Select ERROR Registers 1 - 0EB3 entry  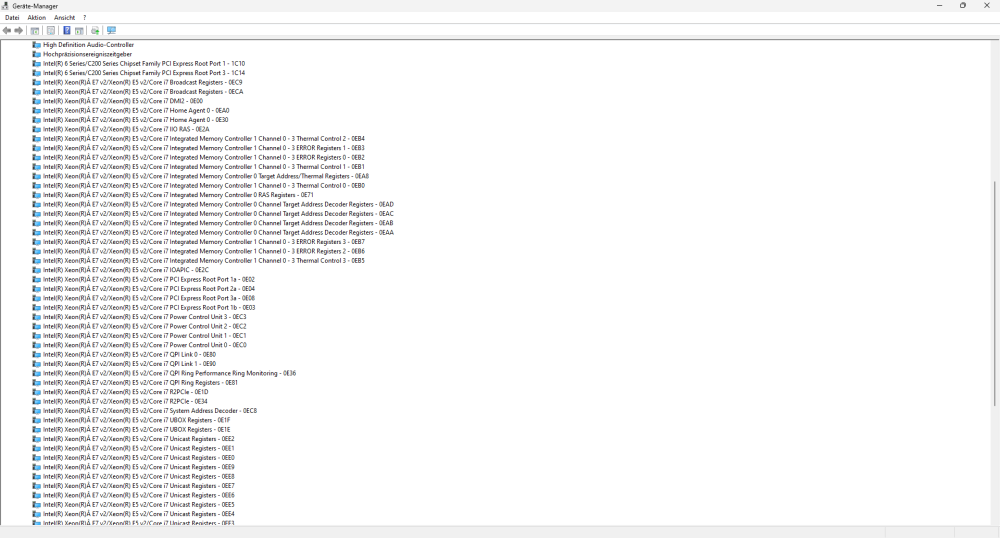204,148
